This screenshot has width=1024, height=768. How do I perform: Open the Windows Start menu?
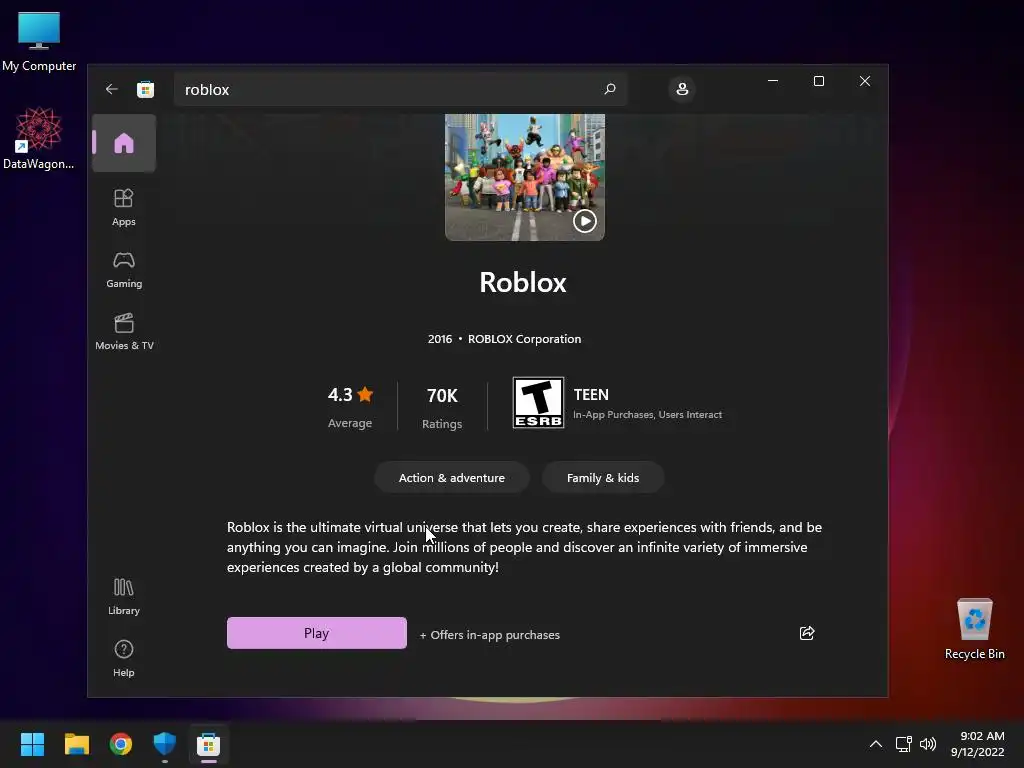coord(33,744)
